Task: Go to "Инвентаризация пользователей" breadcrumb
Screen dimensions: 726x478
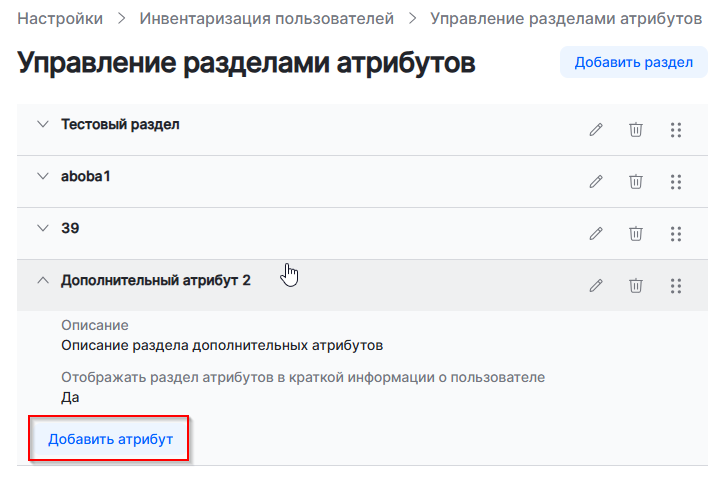Action: 267,18
